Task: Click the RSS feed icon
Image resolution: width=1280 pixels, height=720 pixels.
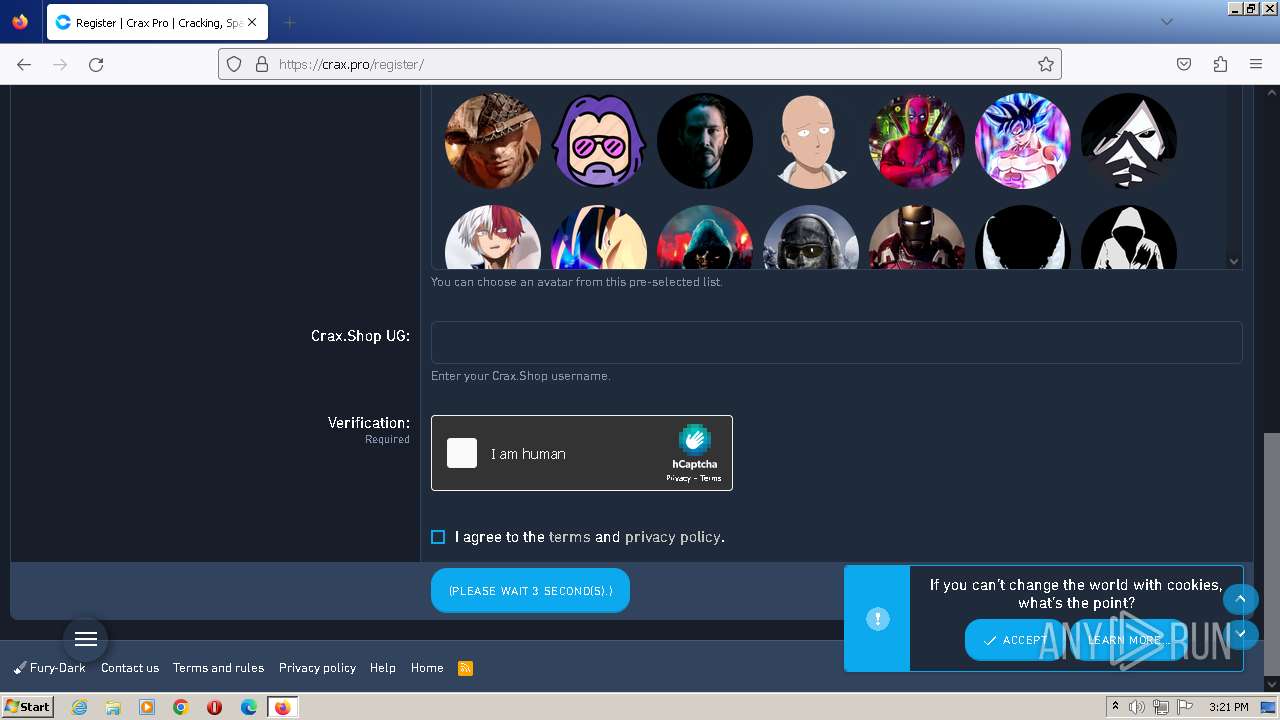Action: click(465, 668)
